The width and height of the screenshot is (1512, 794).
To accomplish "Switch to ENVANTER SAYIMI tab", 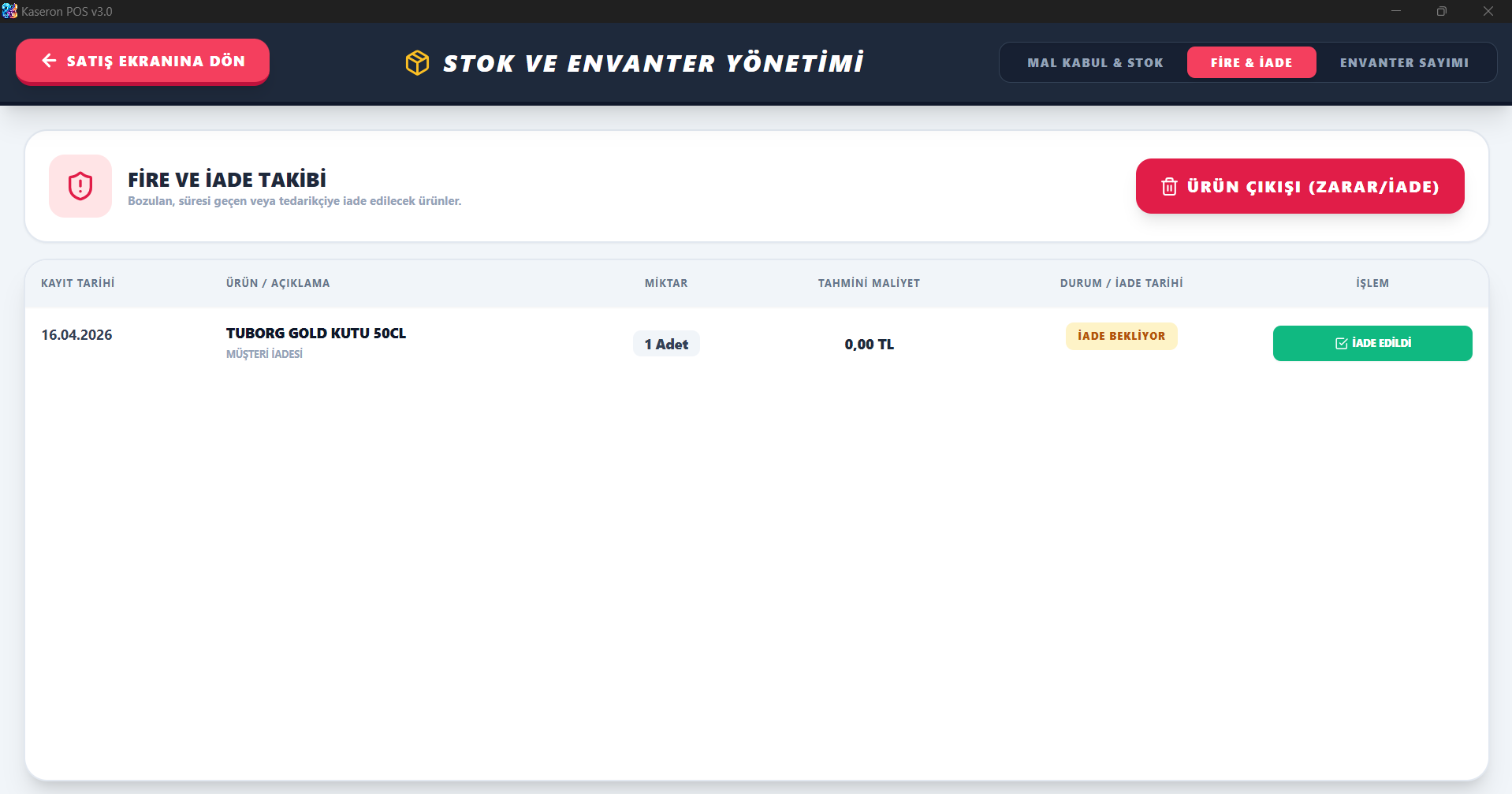I will click(1403, 62).
